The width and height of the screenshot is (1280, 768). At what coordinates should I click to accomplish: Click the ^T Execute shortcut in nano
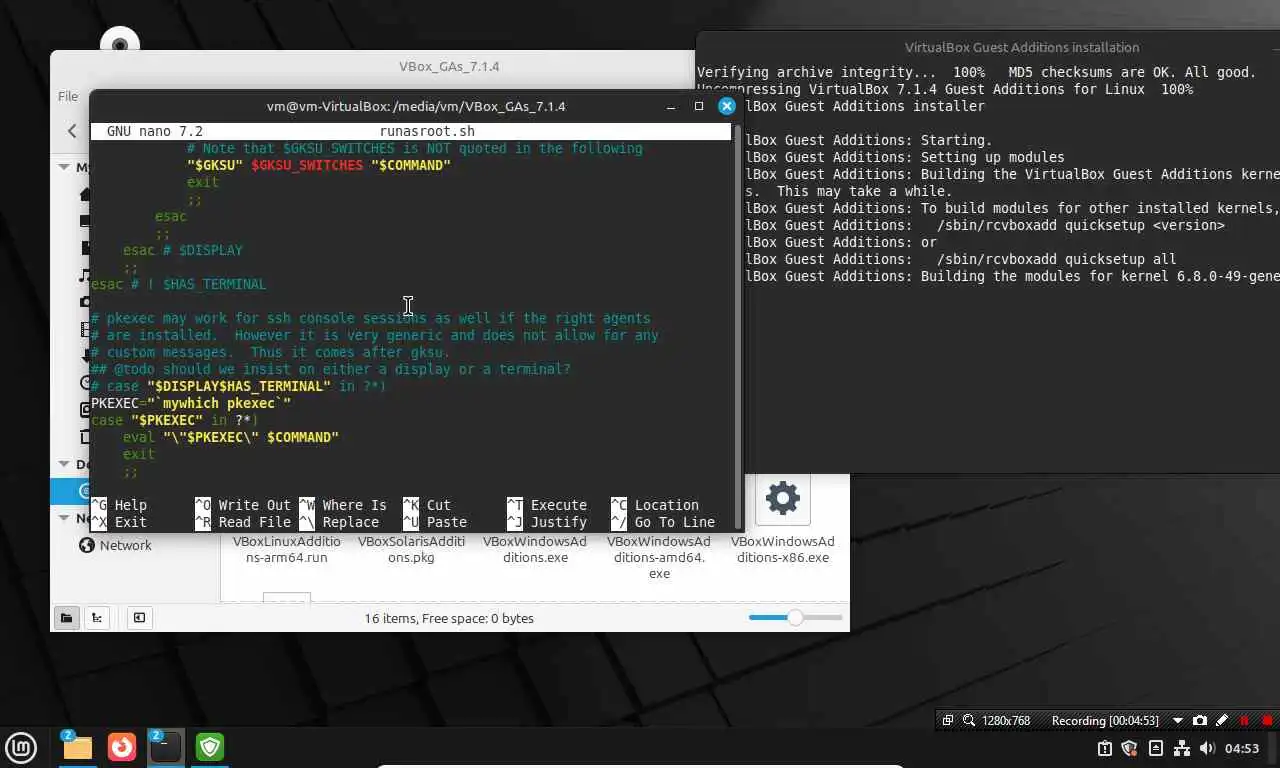point(547,505)
